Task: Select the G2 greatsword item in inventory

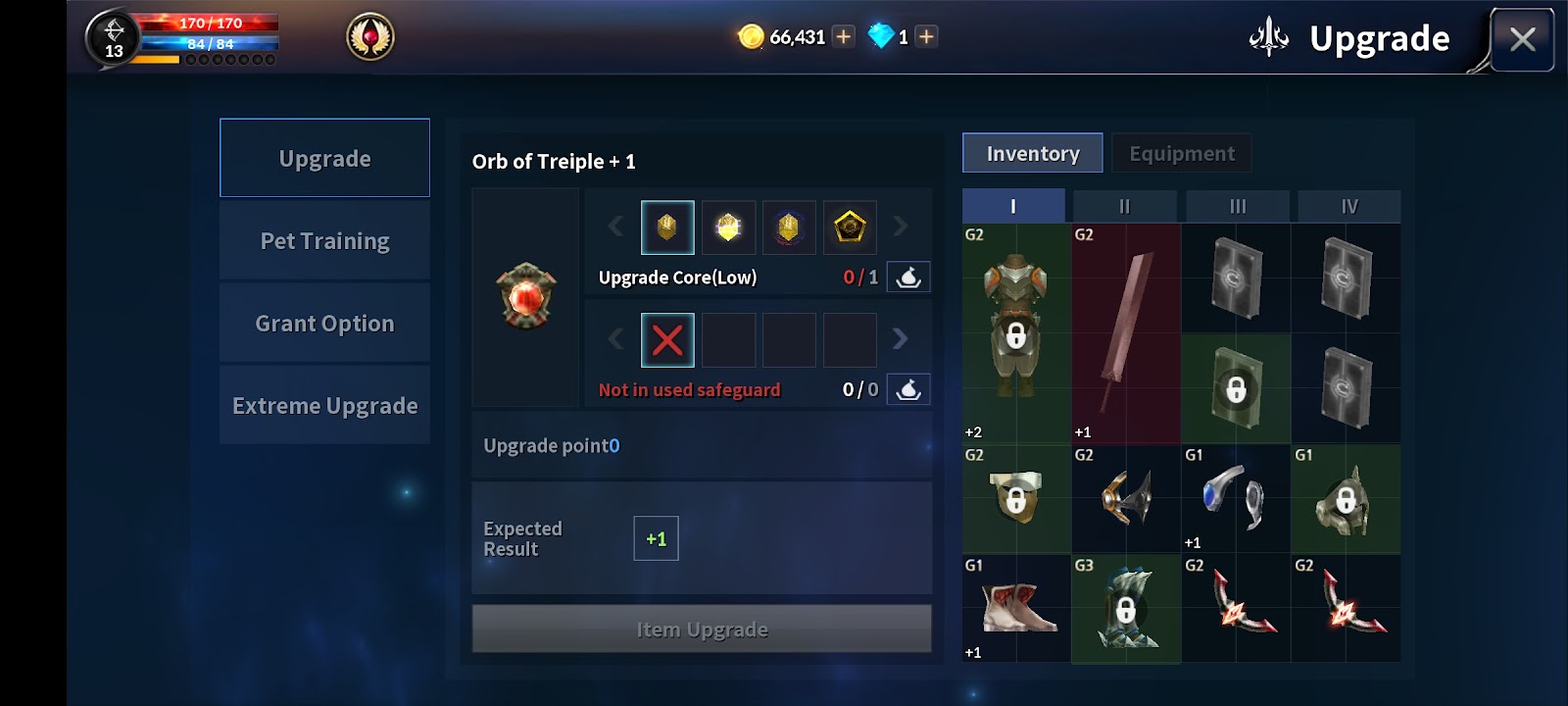Action: [x=1126, y=333]
